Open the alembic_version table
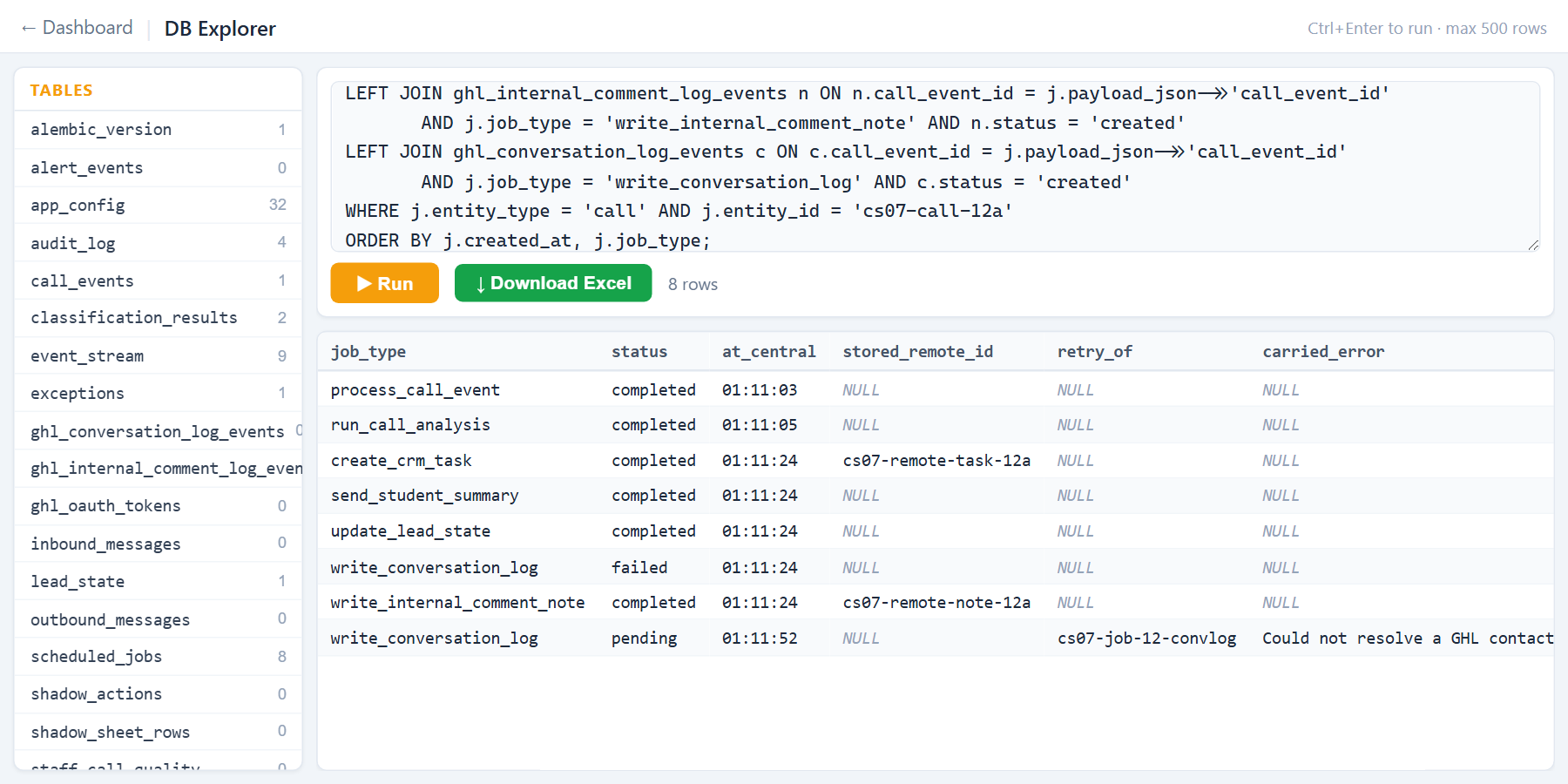 (x=159, y=130)
